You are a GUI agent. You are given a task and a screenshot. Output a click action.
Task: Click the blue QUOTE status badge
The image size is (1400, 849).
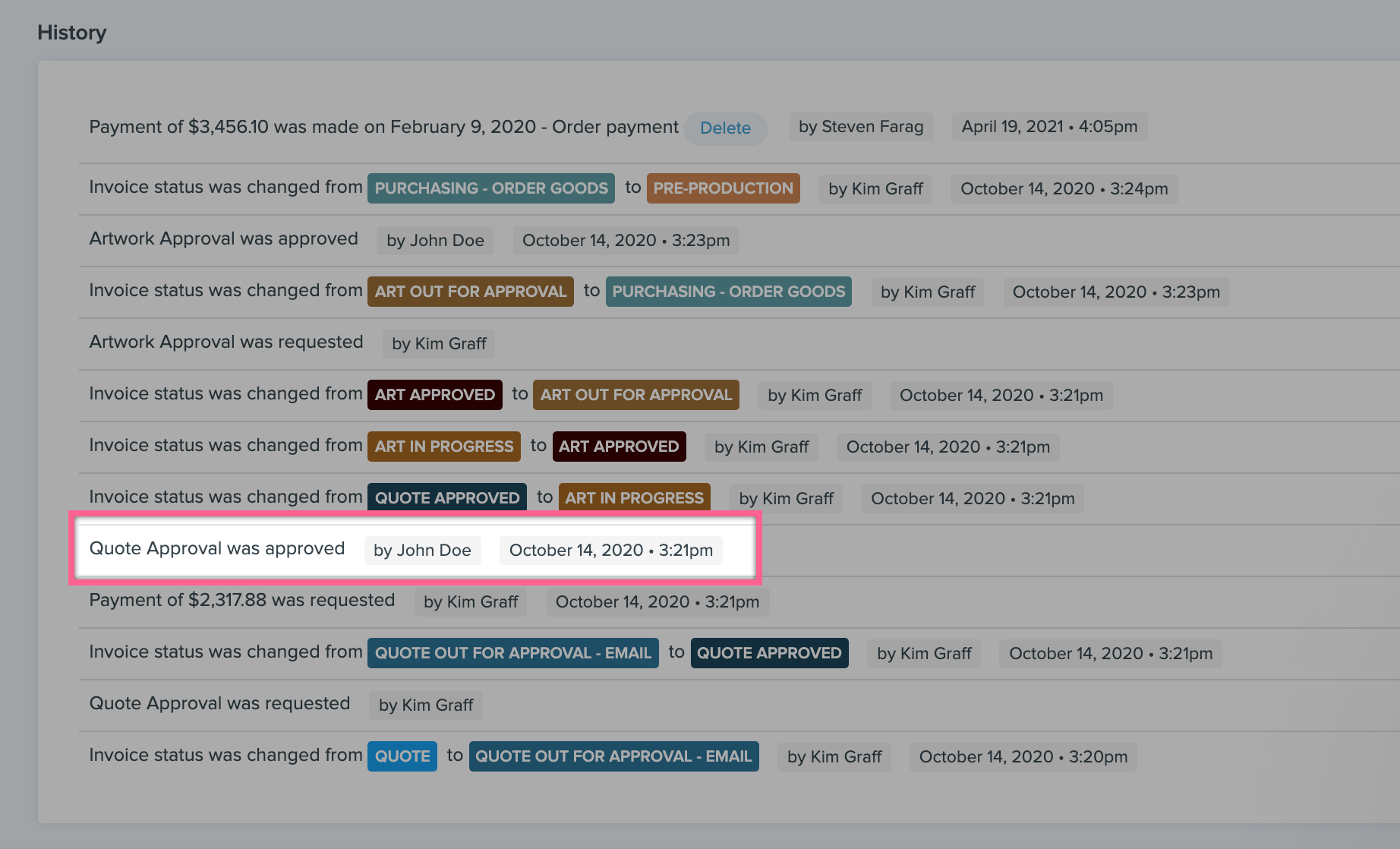click(x=402, y=756)
